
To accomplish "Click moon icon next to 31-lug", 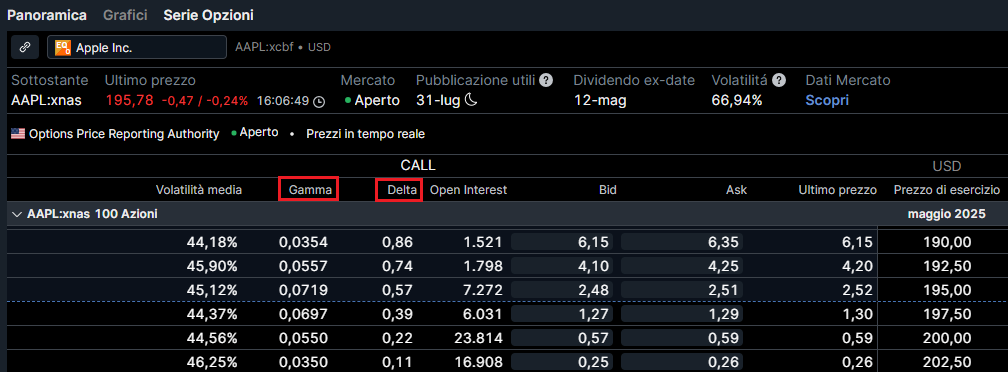I will point(471,100).
